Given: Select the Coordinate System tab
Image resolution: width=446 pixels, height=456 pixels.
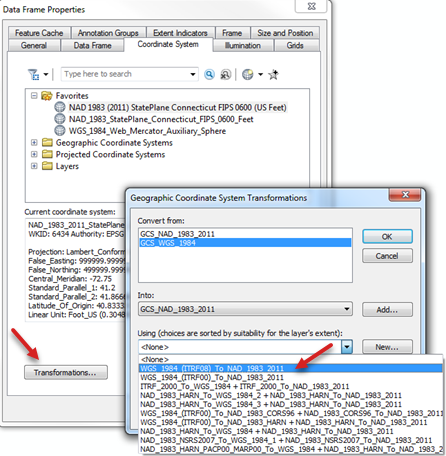Looking at the screenshot, I should point(168,44).
